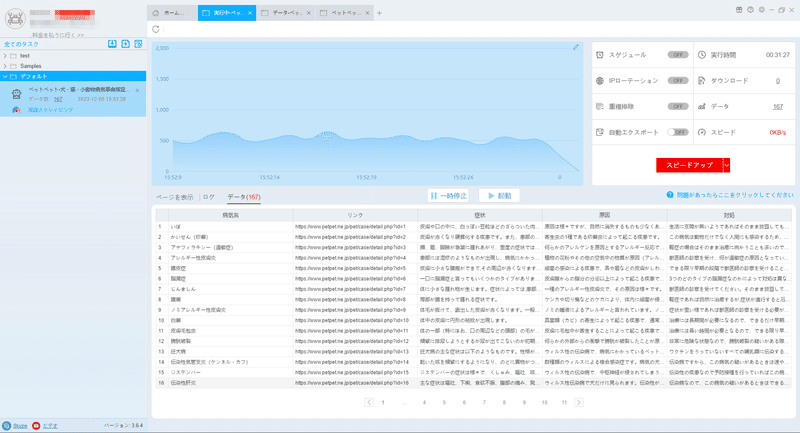Go to page 11 in pagination

point(564,402)
